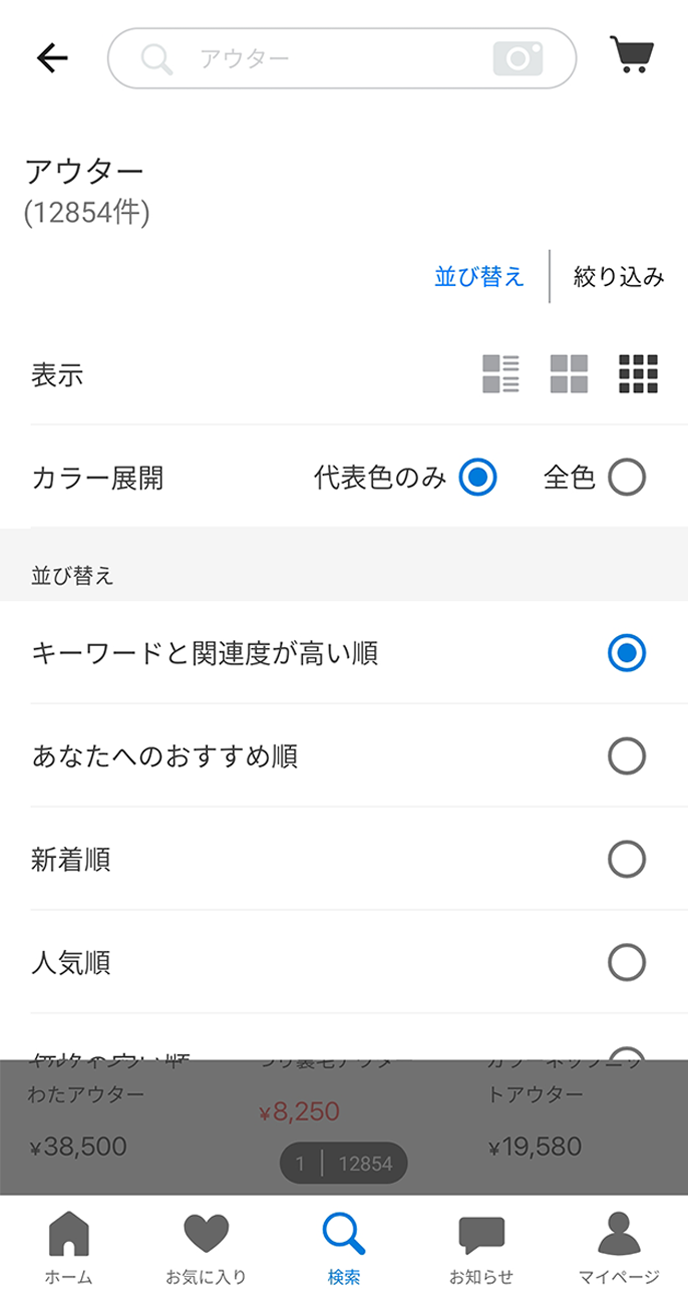Tap the camera image search icon
Screen dimensions: 688x1300
(518, 59)
